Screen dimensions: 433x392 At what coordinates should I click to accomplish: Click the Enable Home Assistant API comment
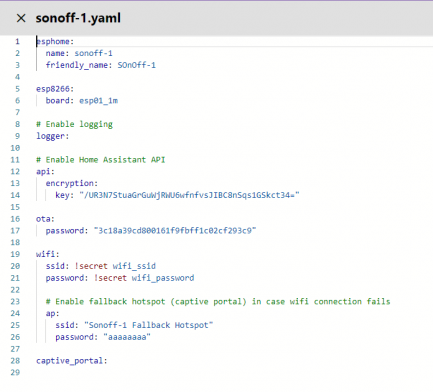click(100, 160)
